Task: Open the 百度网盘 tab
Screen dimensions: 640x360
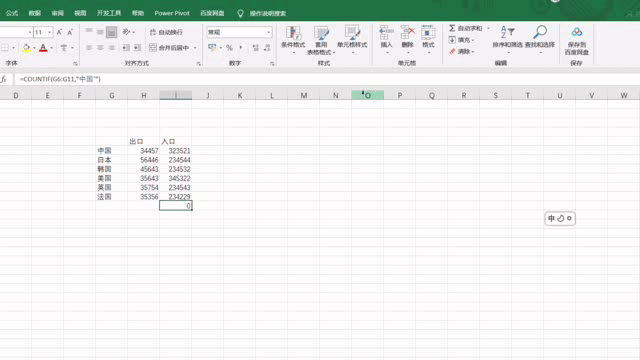Action: [212, 13]
